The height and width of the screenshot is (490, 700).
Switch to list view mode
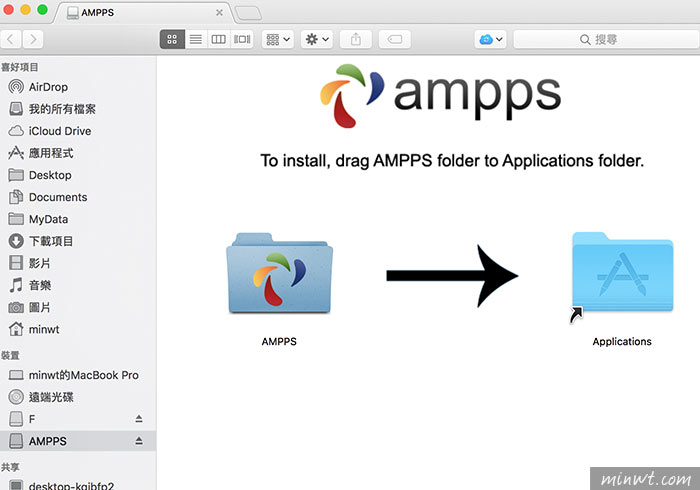[x=196, y=39]
